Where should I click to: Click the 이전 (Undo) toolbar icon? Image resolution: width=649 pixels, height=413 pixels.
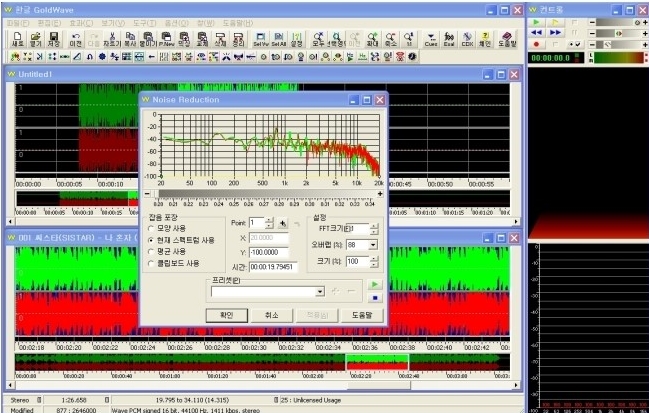click(x=76, y=39)
